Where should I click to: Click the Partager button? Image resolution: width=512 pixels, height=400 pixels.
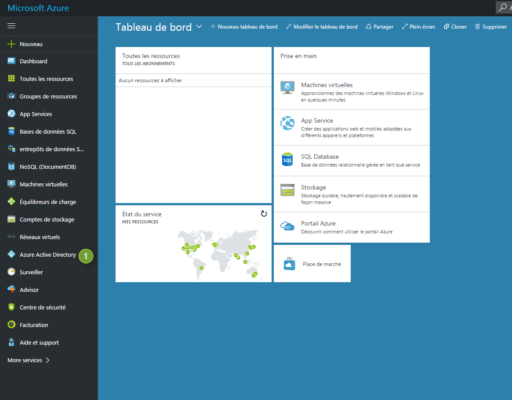[x=380, y=27]
